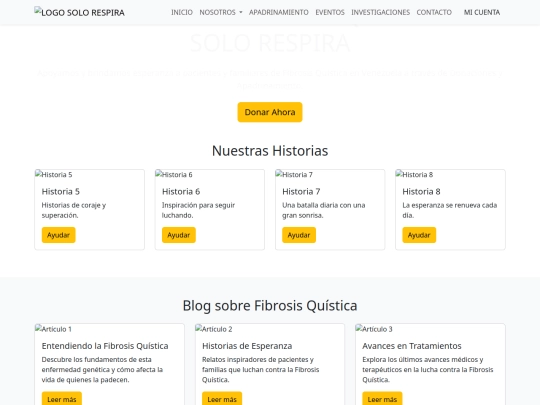This screenshot has width=540, height=405.
Task: Click title 'Historias de Esperanza'
Action: click(x=247, y=346)
